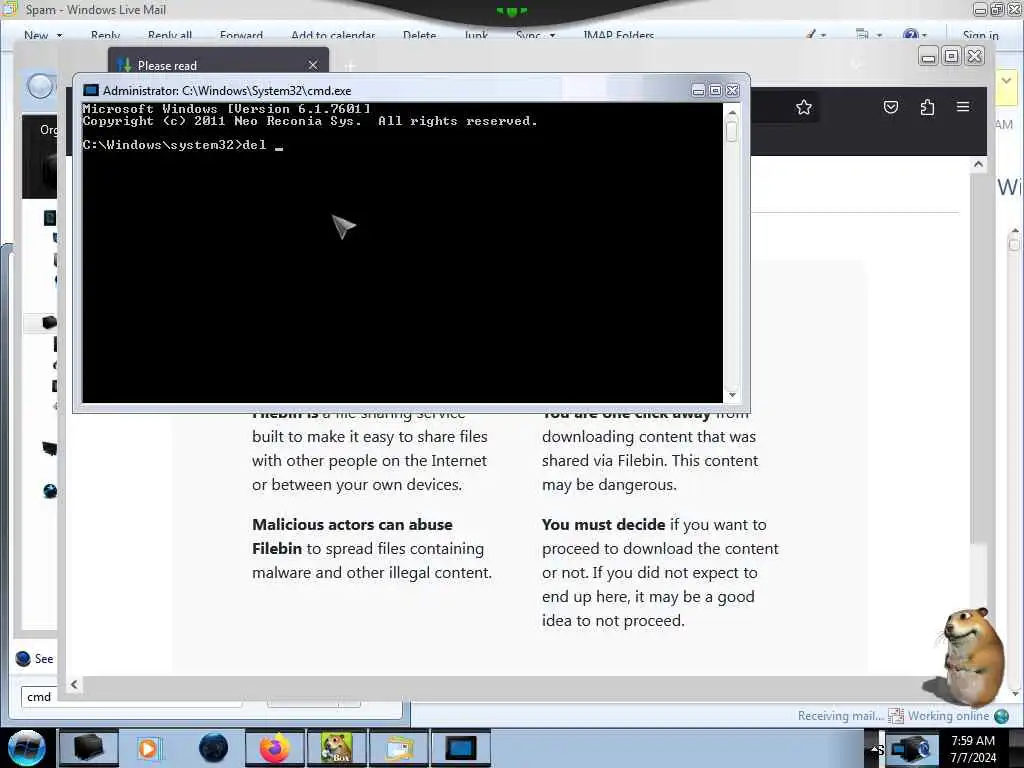
Task: Click the cmd window scroll up arrow
Action: (x=731, y=113)
